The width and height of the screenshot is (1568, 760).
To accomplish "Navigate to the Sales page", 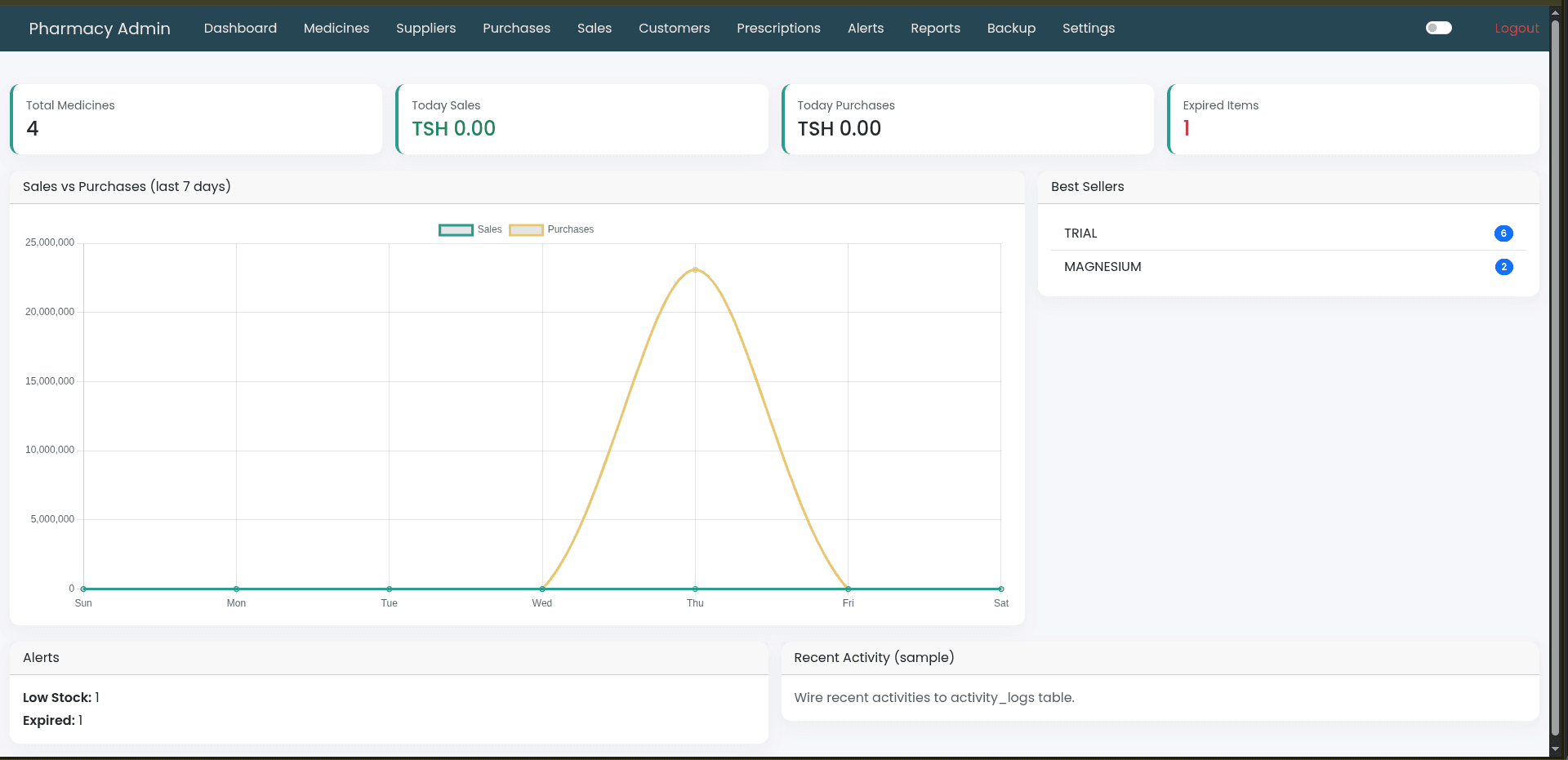I will [594, 28].
